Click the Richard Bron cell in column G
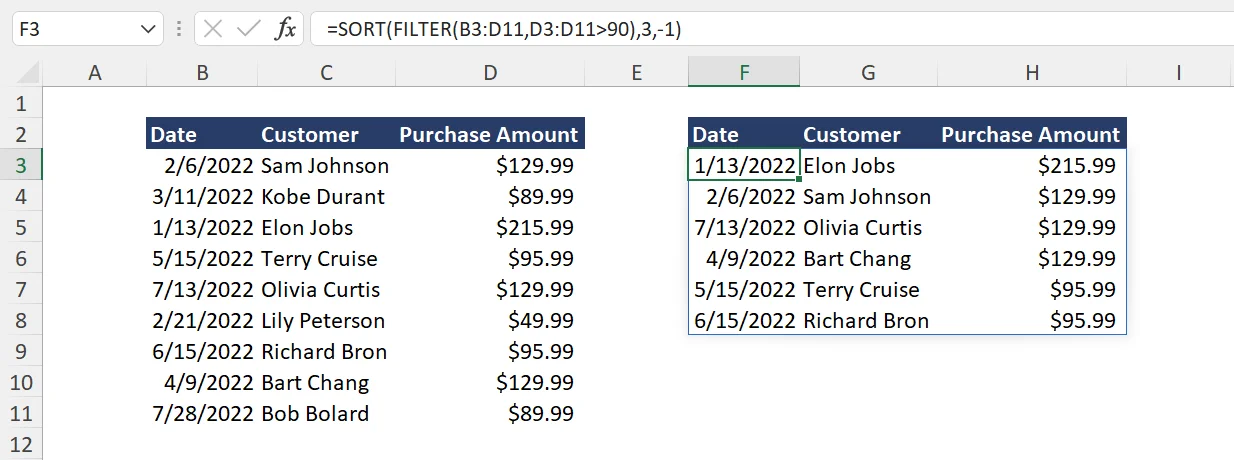 tap(866, 321)
